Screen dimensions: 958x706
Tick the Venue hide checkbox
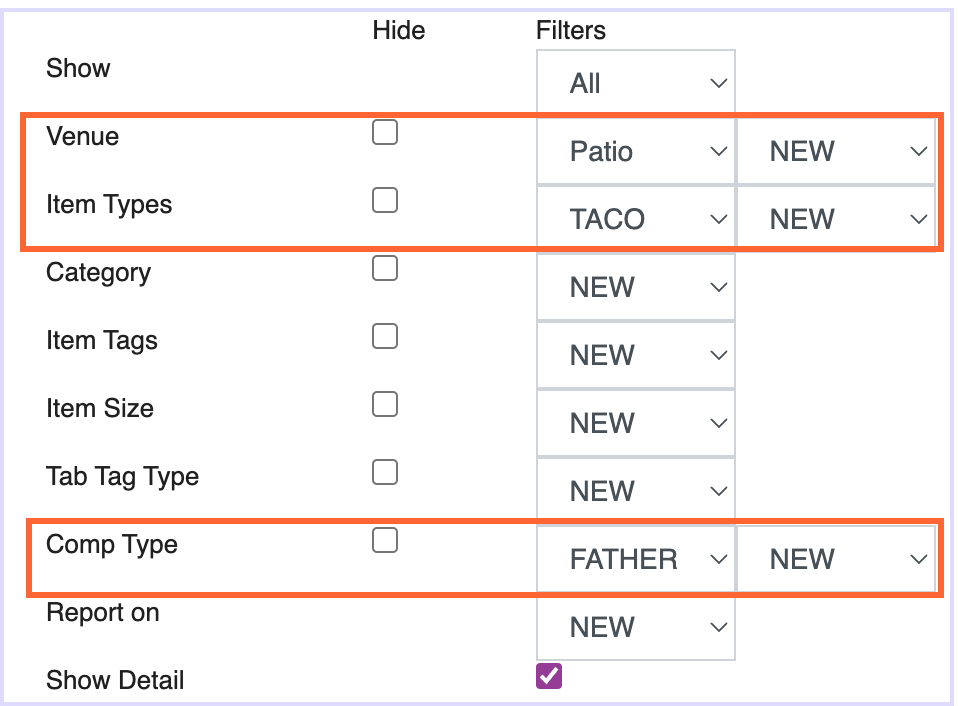(x=385, y=133)
